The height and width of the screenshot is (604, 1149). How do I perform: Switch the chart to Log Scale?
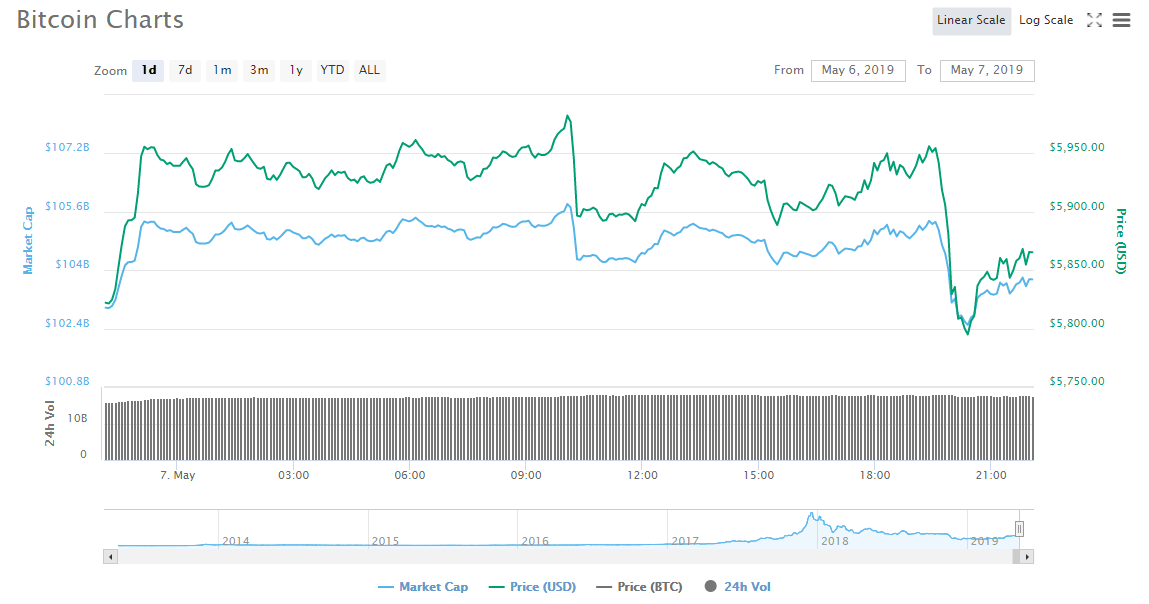pyautogui.click(x=1045, y=19)
